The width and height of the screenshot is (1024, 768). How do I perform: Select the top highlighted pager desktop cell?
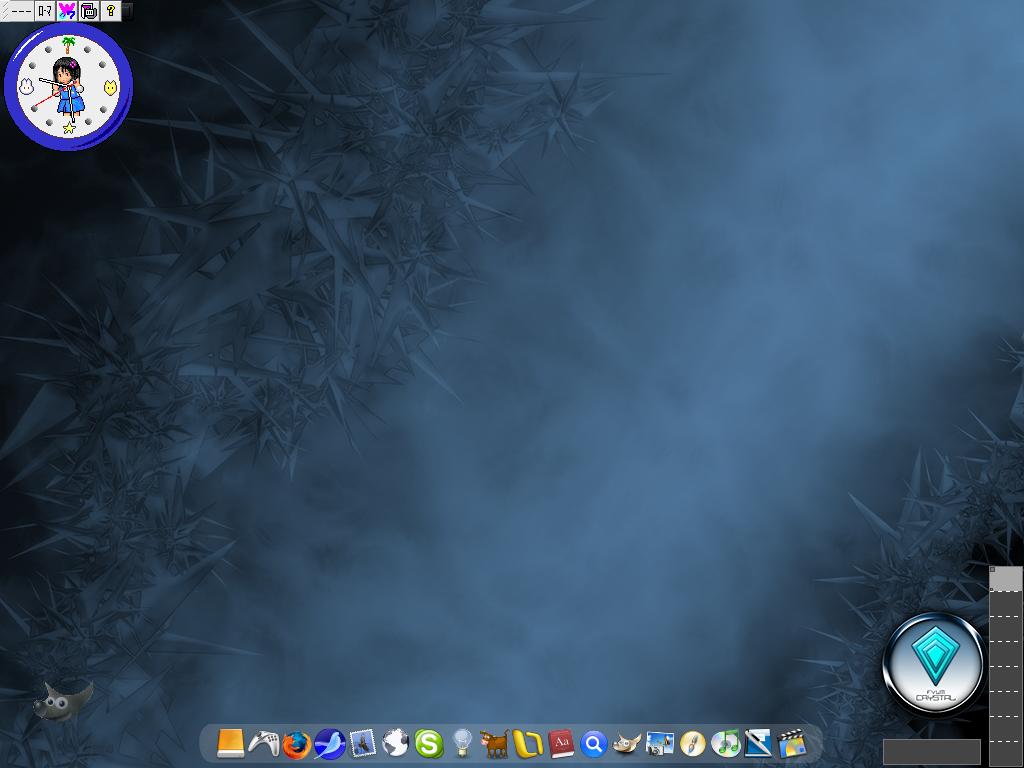click(1006, 579)
